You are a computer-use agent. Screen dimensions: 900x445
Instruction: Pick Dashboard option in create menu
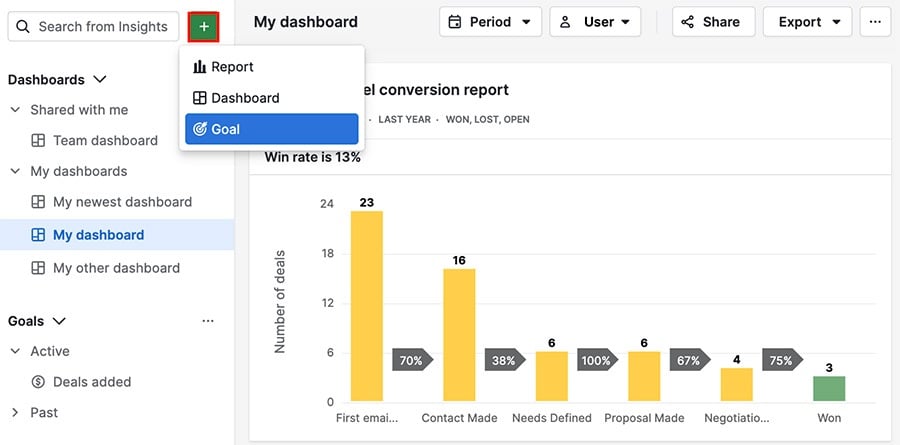(271, 98)
